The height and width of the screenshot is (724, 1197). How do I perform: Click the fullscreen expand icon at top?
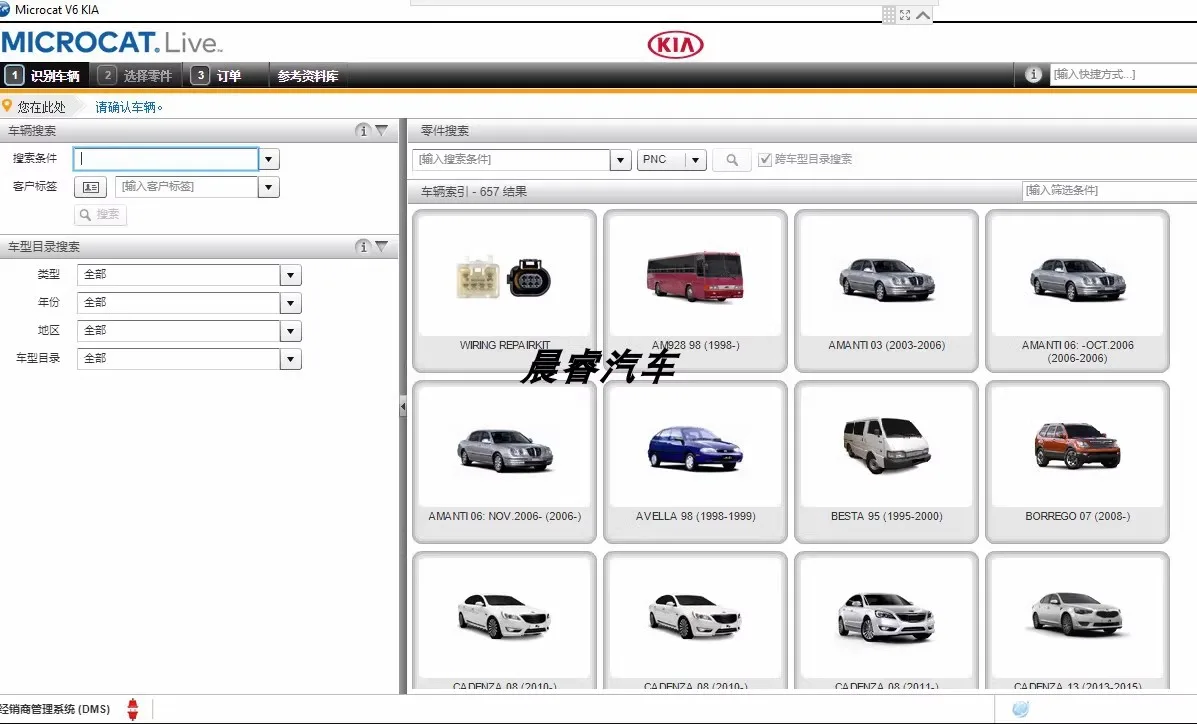(x=905, y=15)
